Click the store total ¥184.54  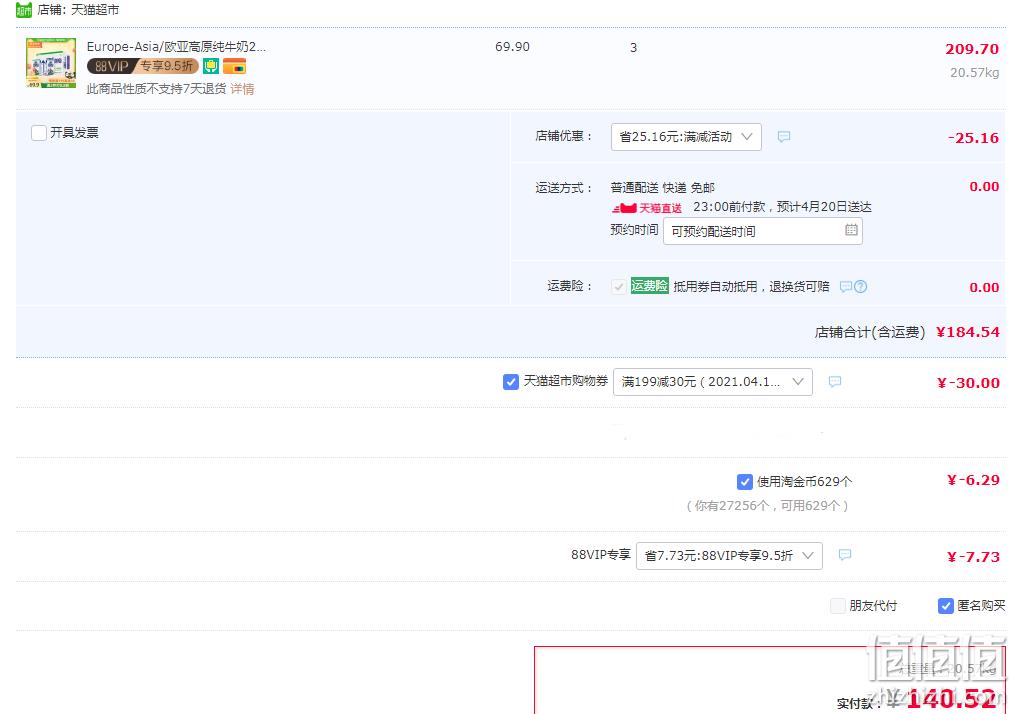coord(968,332)
